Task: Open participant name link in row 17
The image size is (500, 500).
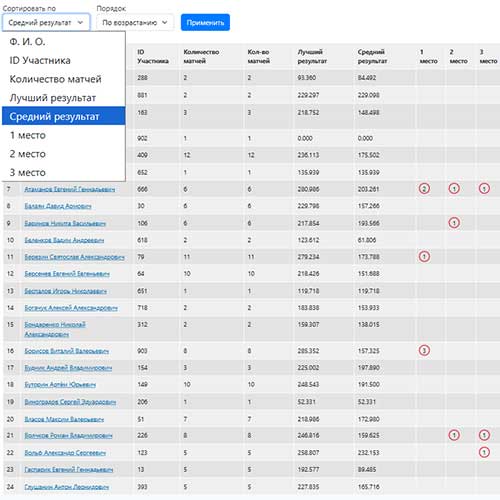Action: tap(68, 368)
